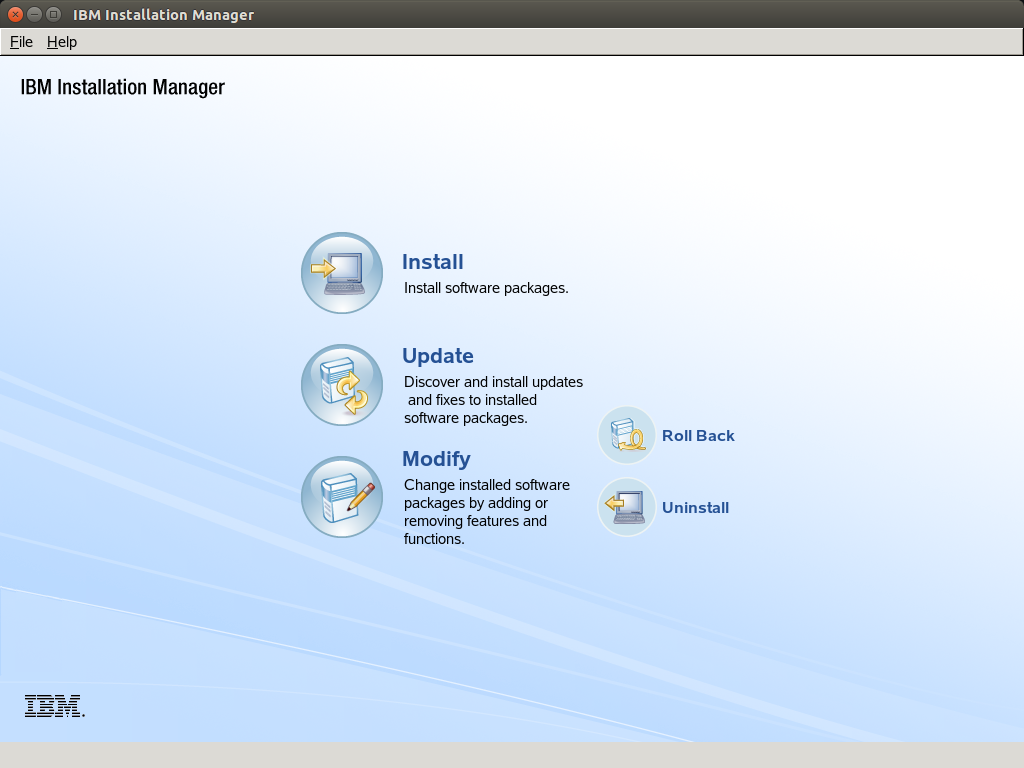The height and width of the screenshot is (768, 1024).
Task: Select the Update link
Action: click(438, 356)
